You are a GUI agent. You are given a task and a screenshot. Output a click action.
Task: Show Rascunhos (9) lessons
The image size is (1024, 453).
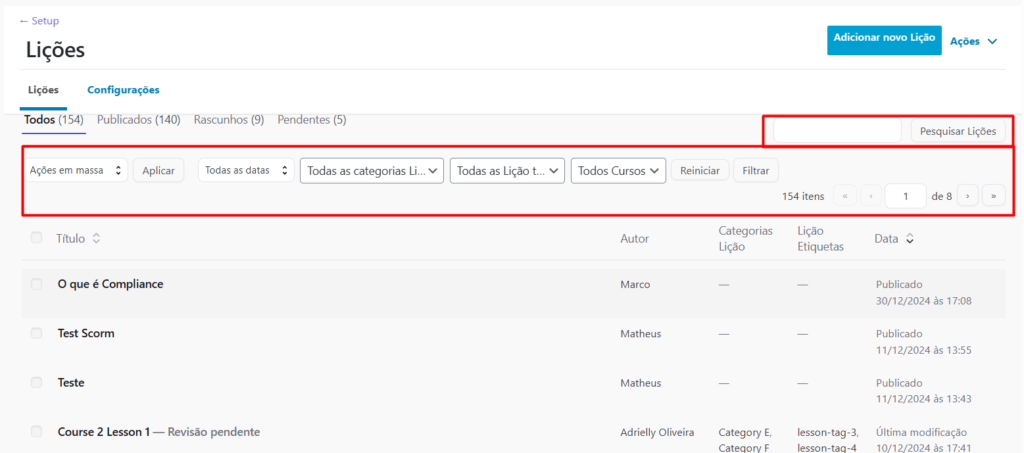click(x=228, y=120)
